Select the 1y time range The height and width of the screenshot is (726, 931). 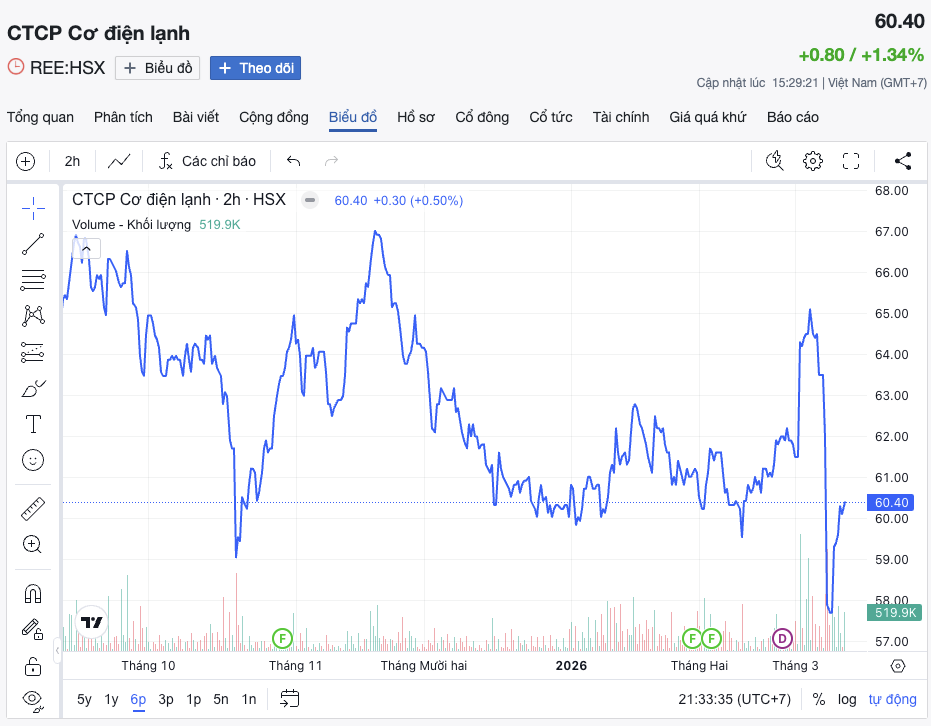point(111,699)
